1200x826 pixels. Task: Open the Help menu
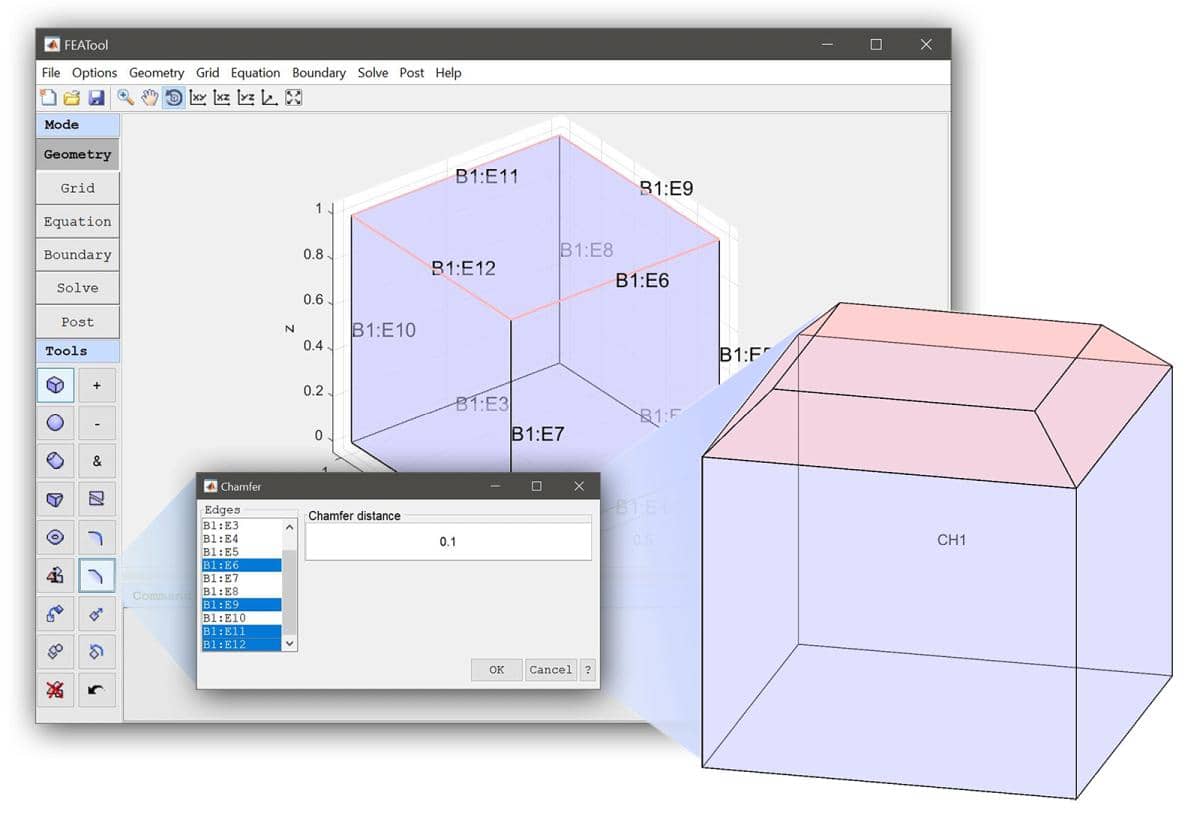tap(448, 73)
